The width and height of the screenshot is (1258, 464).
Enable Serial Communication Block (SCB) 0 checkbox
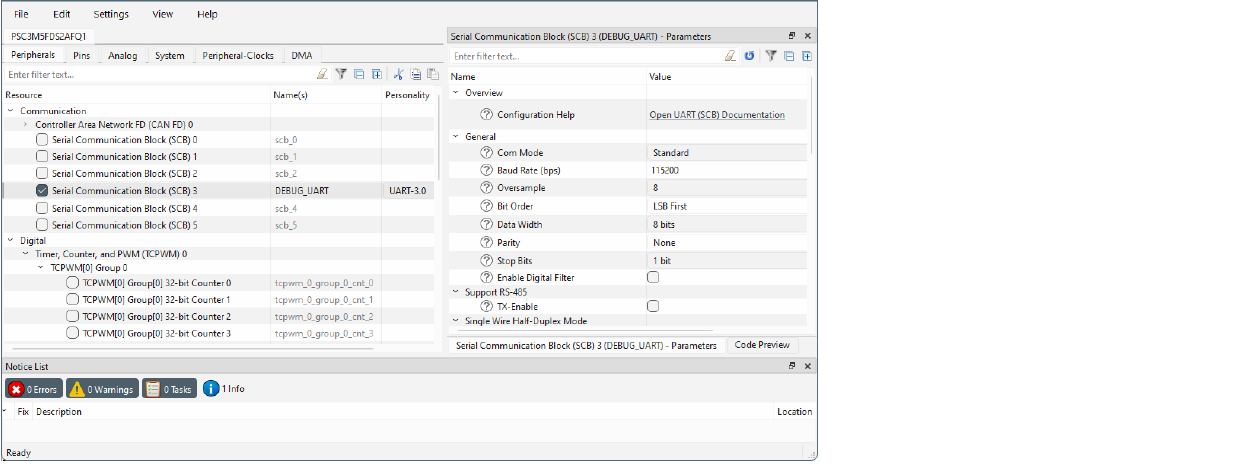point(41,140)
